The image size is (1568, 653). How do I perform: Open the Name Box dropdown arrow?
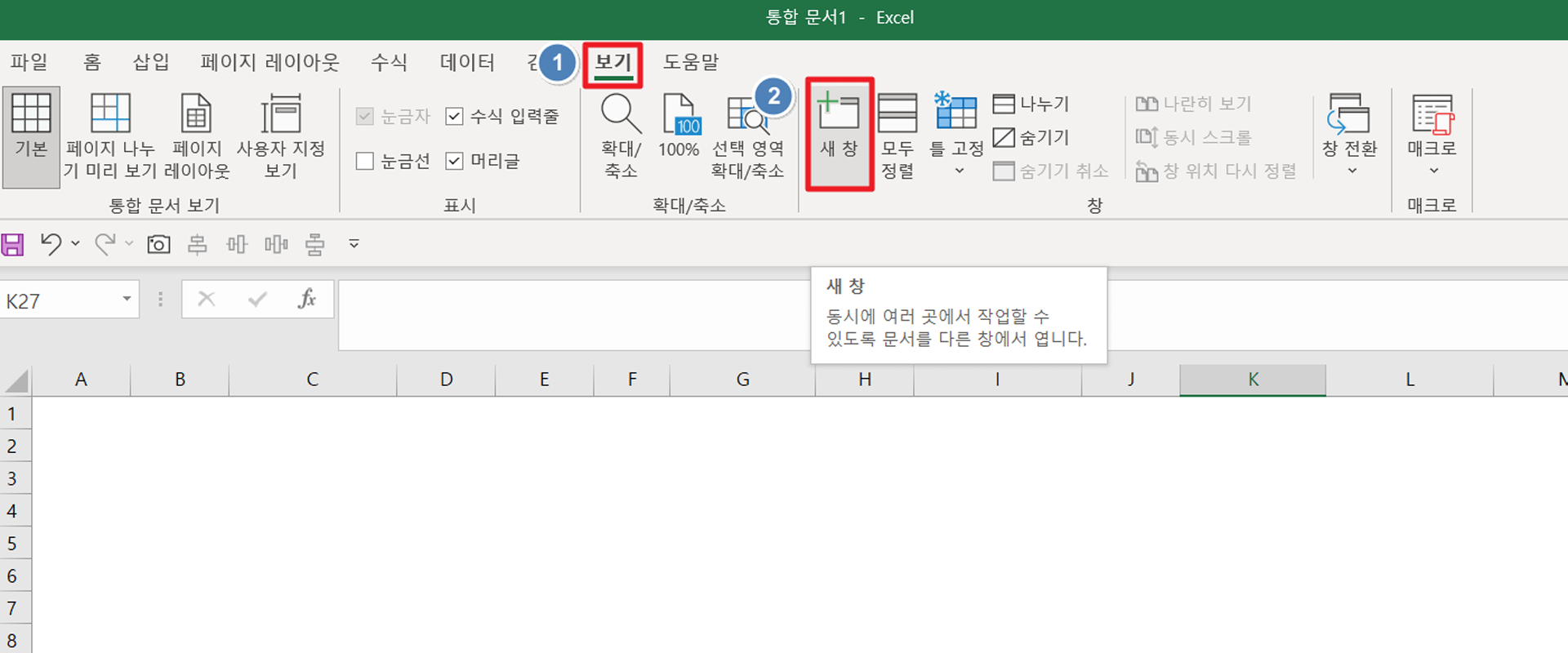(127, 299)
